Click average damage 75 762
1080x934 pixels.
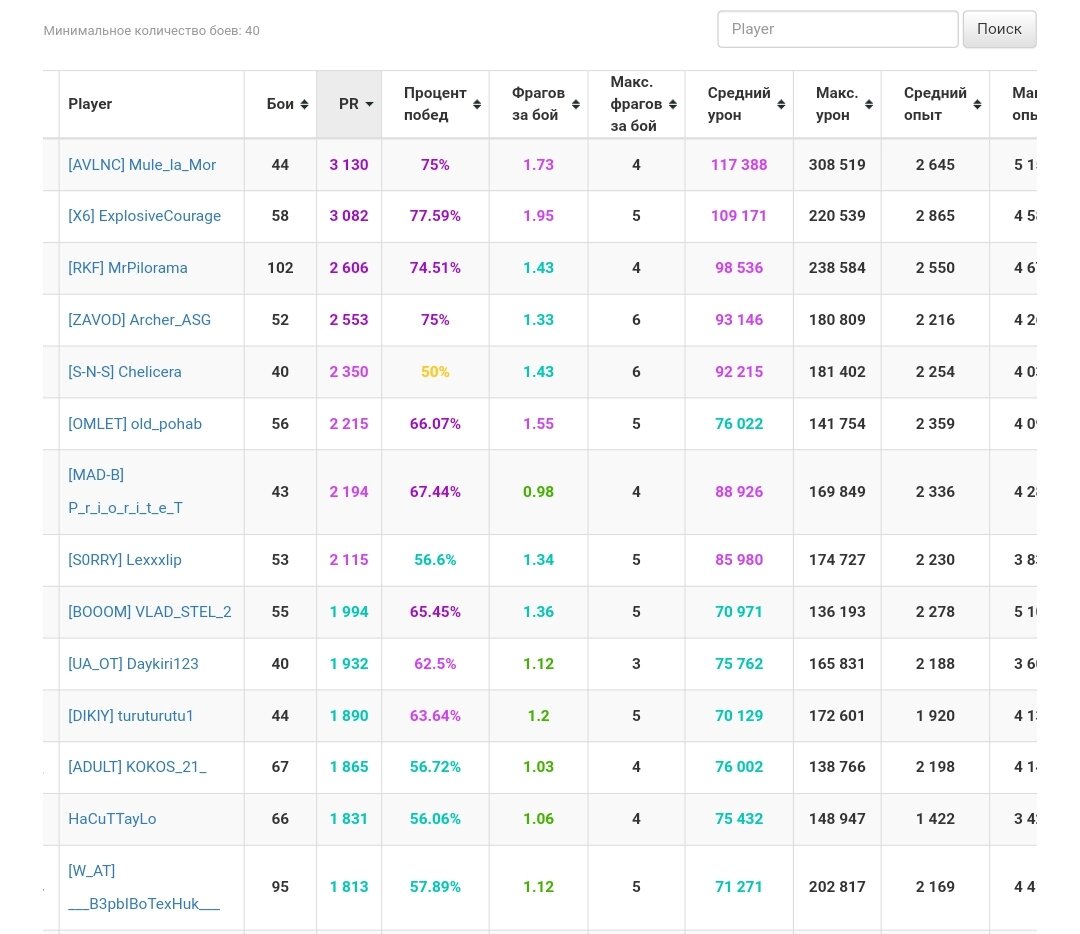(738, 663)
